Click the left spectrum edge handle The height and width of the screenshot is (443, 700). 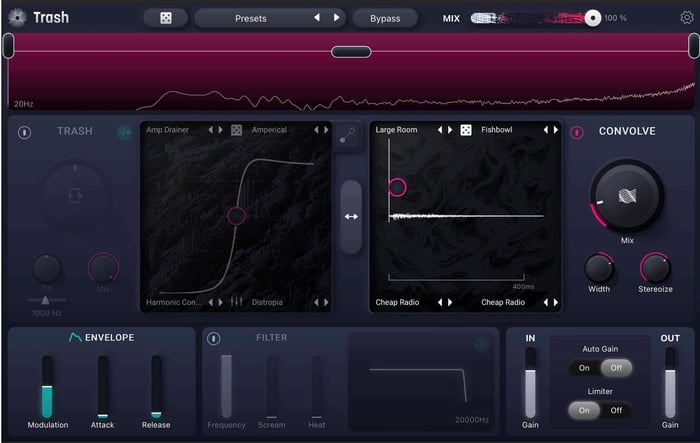click(8, 46)
